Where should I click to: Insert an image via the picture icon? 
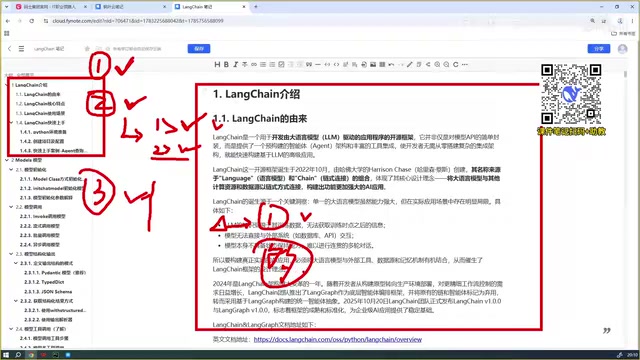pos(373,64)
